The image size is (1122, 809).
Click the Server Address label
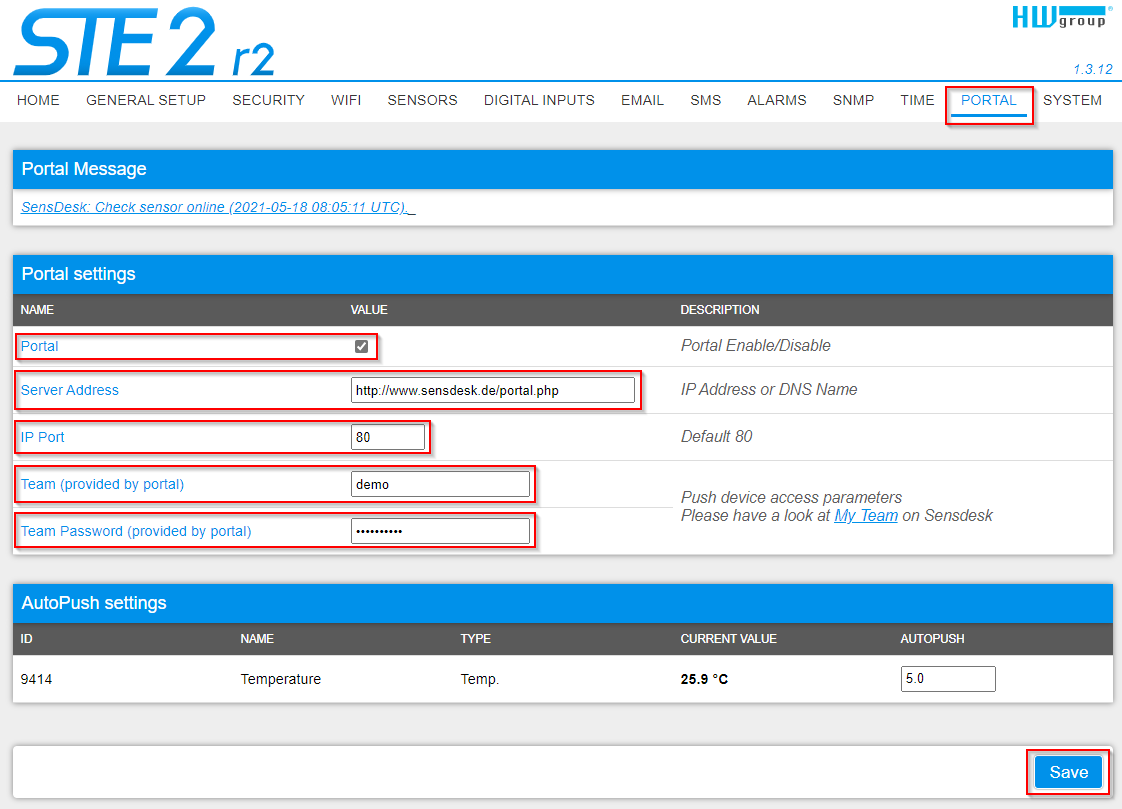(69, 390)
